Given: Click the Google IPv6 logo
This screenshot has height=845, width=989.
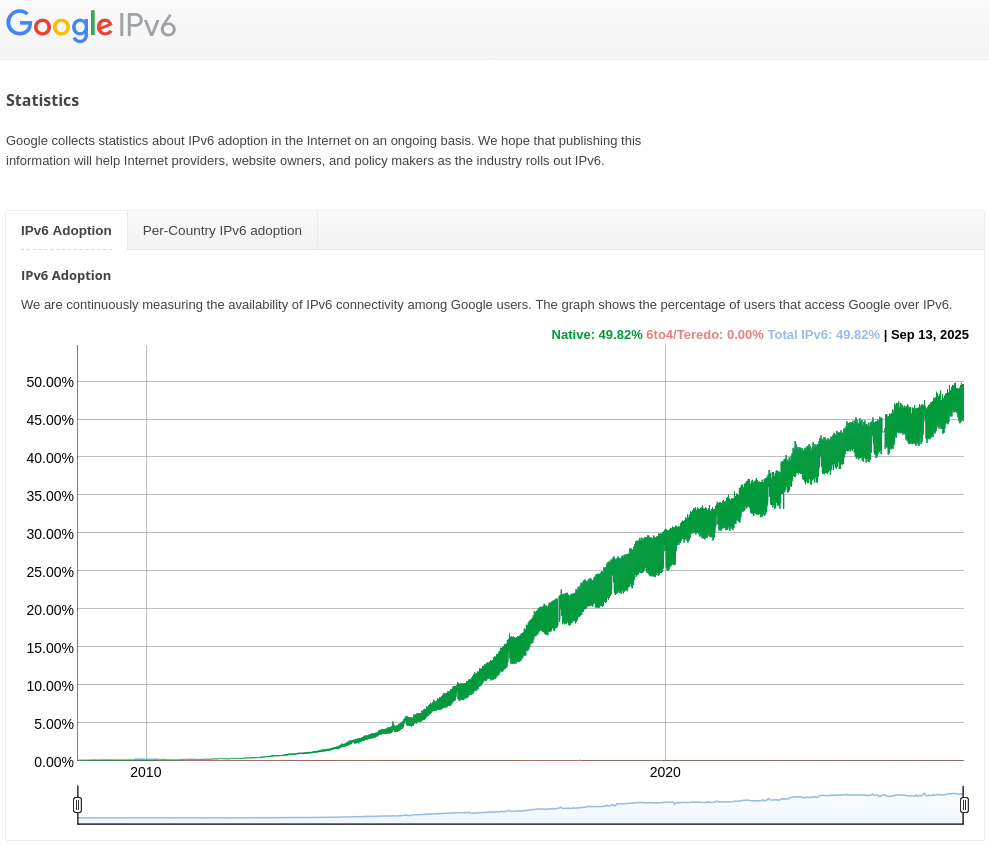Looking at the screenshot, I should (91, 25).
